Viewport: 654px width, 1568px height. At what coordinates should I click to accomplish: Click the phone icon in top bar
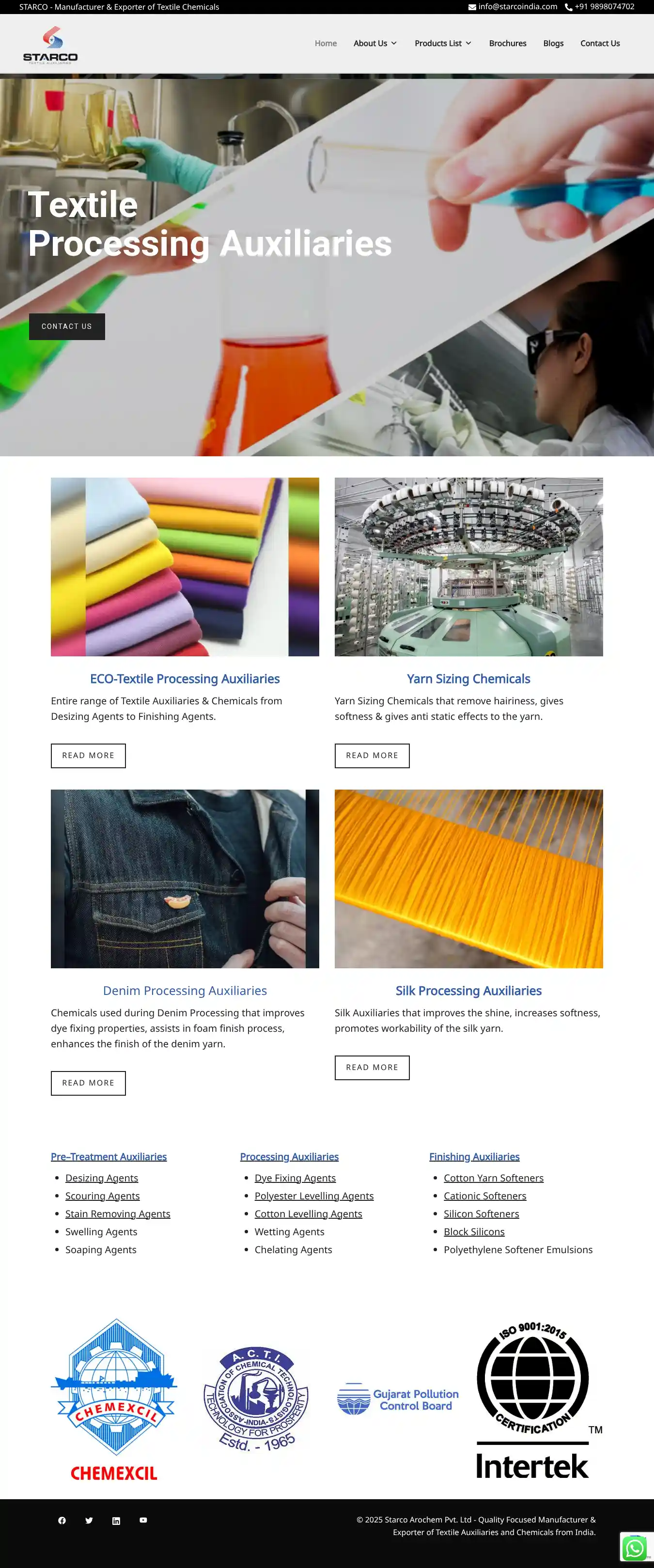coord(568,7)
